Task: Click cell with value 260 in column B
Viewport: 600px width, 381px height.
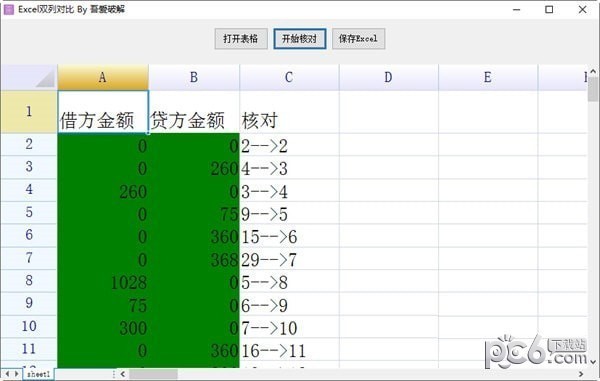Action: [194, 167]
